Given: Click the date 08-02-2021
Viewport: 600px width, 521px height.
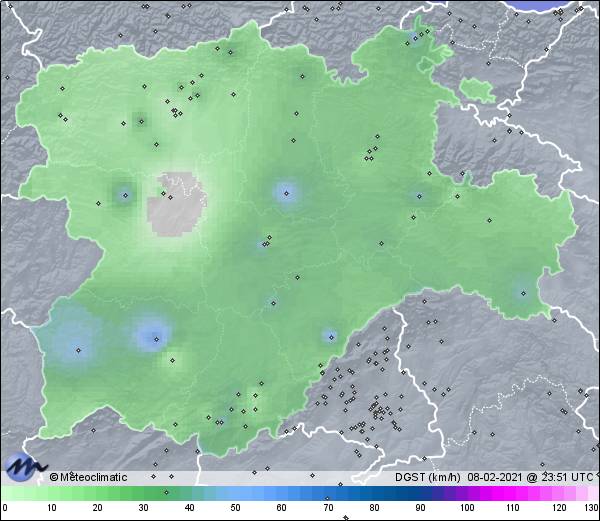Looking at the screenshot, I should [x=494, y=477].
